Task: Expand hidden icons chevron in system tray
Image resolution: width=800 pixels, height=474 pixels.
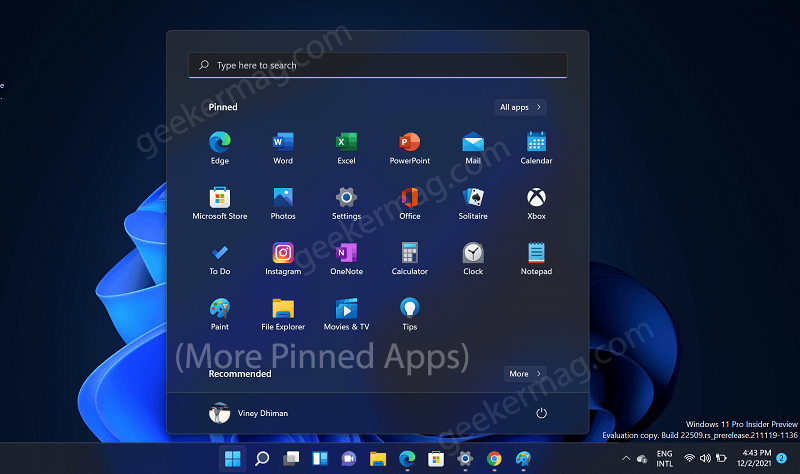Action: 626,458
